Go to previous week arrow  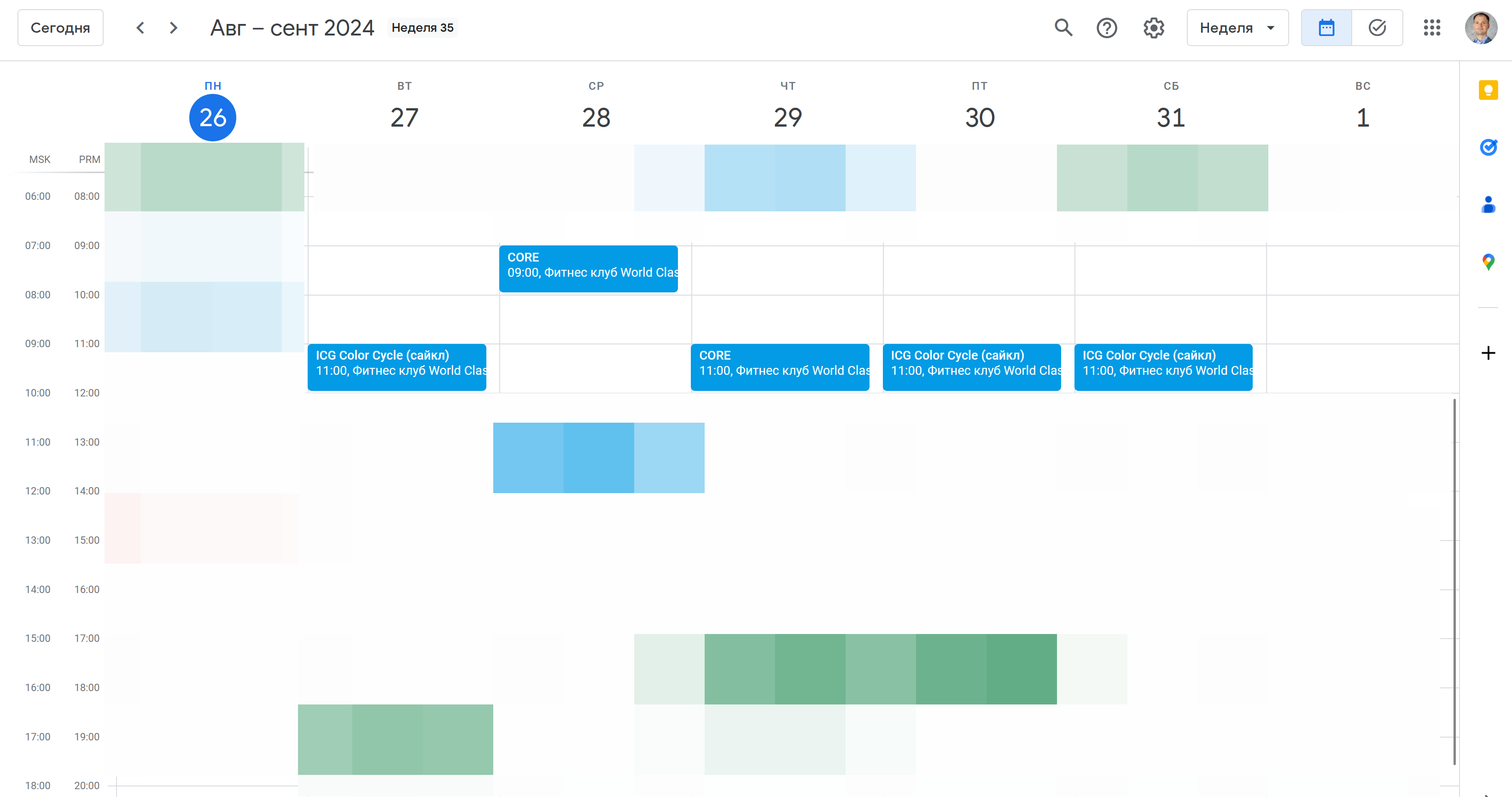[140, 28]
